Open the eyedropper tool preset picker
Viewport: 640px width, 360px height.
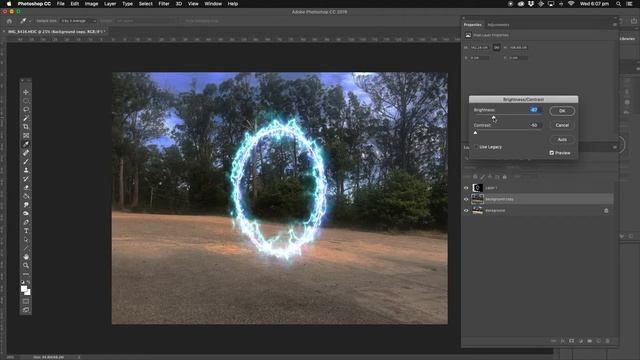point(25,21)
